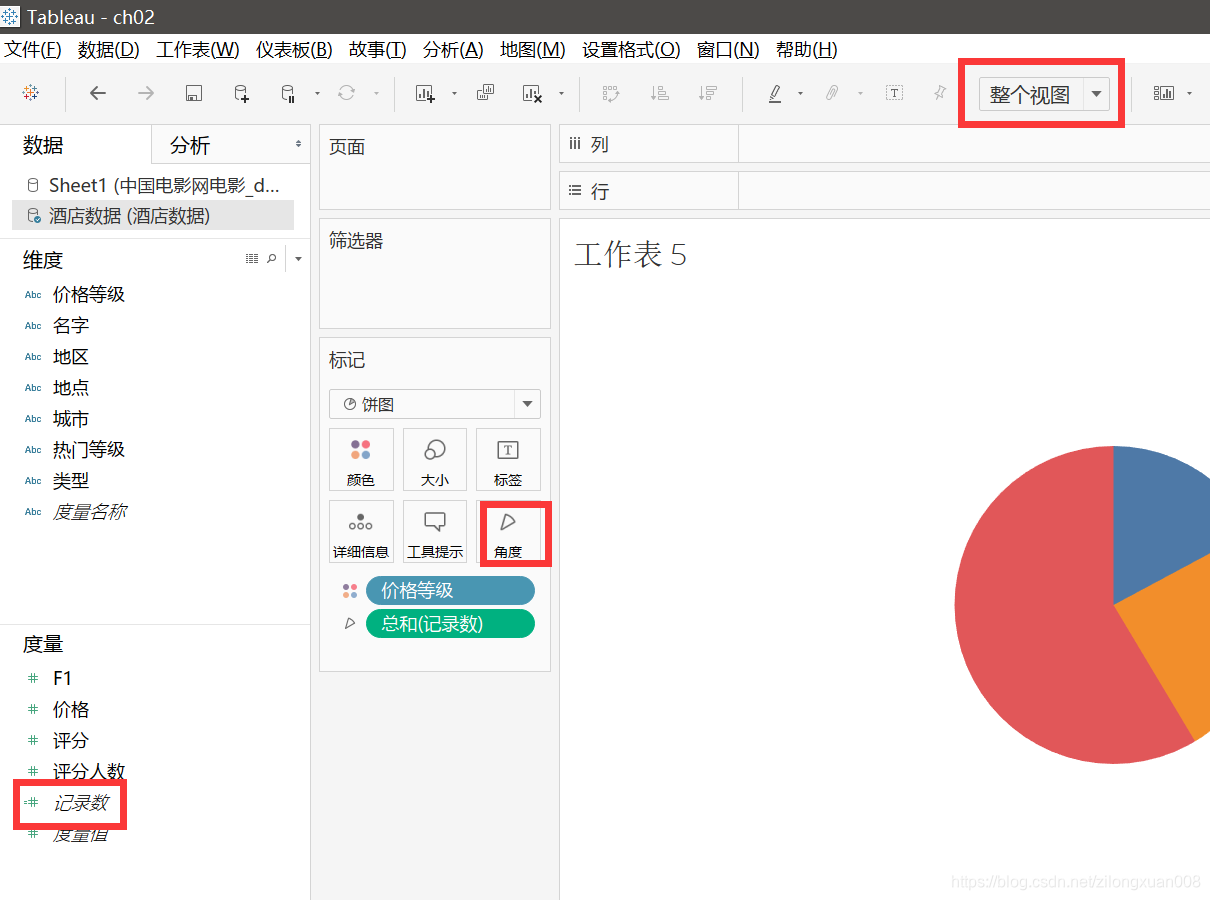The image size is (1210, 900).
Task: Select the 城市 dimension field
Action: point(71,418)
